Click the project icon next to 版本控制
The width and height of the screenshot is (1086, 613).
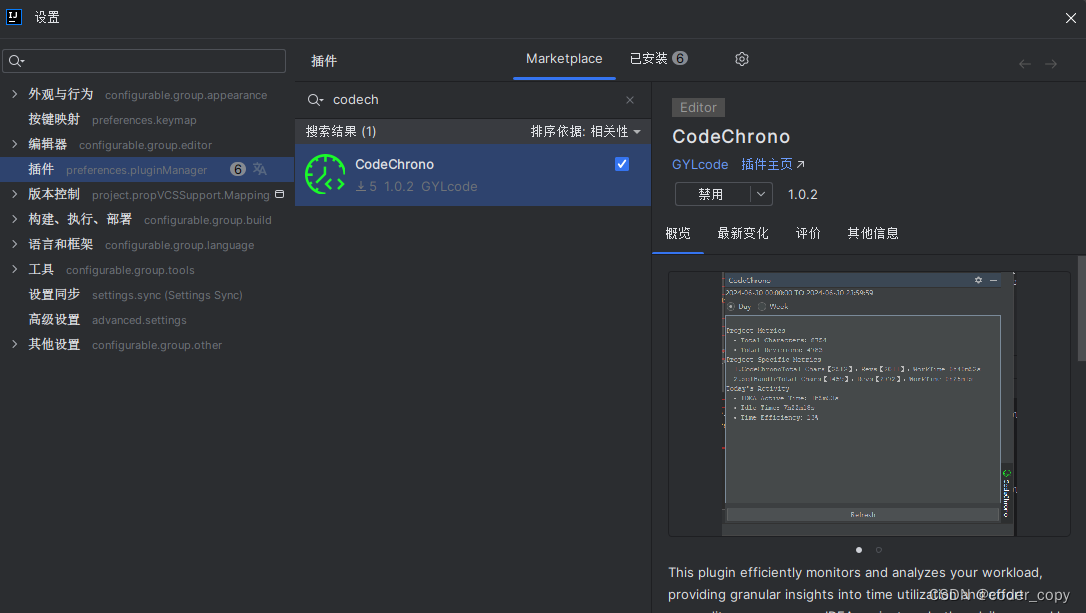(280, 195)
